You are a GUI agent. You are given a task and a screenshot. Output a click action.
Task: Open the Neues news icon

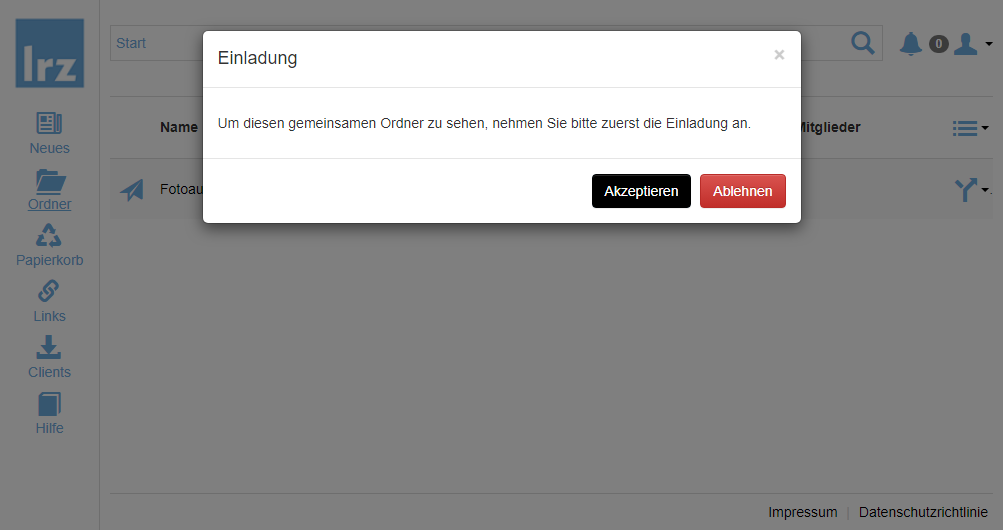pyautogui.click(x=49, y=123)
